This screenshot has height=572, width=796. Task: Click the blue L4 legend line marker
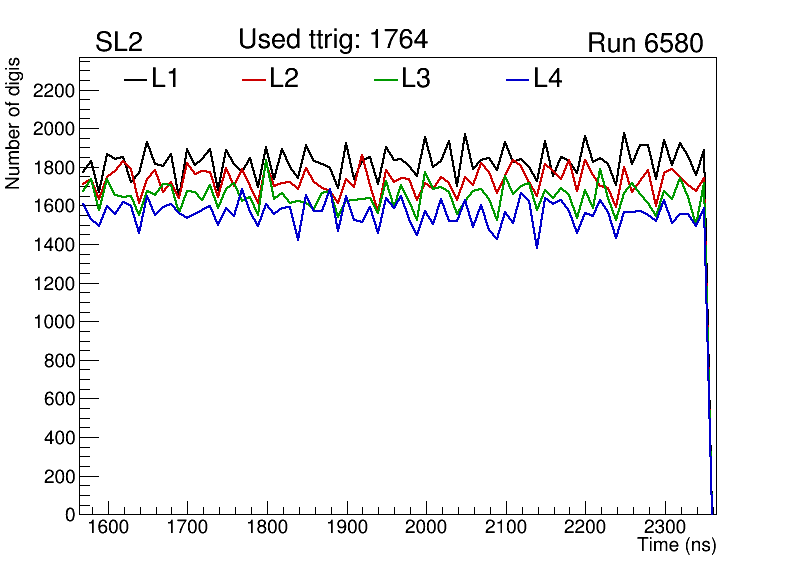coord(515,79)
